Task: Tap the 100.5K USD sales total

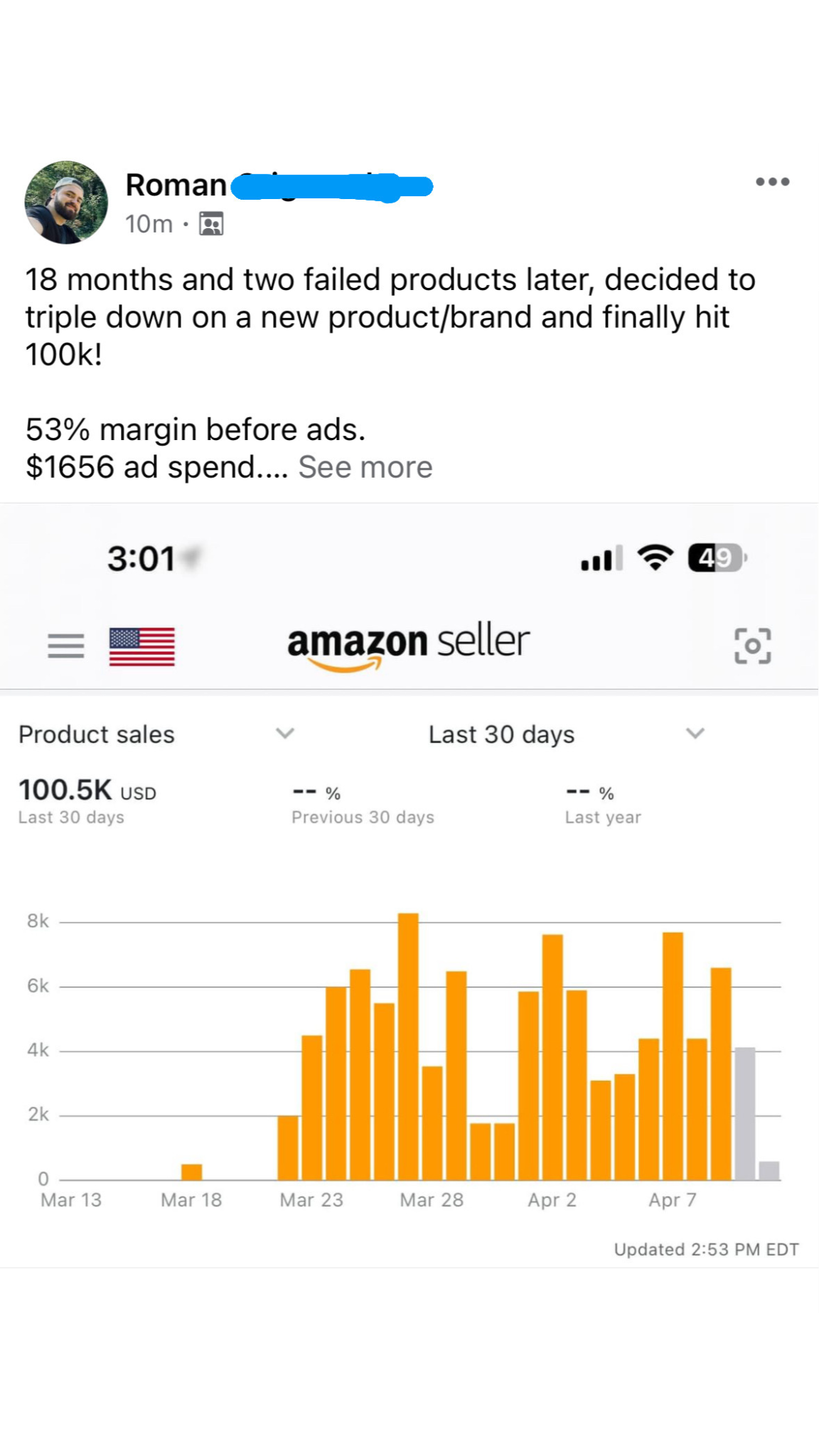Action: (x=87, y=791)
